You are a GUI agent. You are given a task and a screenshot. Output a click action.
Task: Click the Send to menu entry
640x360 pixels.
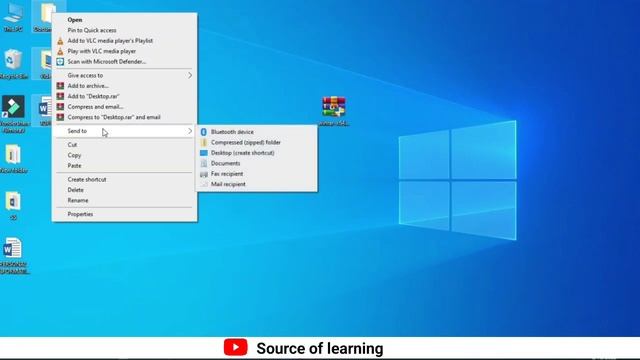tap(124, 131)
